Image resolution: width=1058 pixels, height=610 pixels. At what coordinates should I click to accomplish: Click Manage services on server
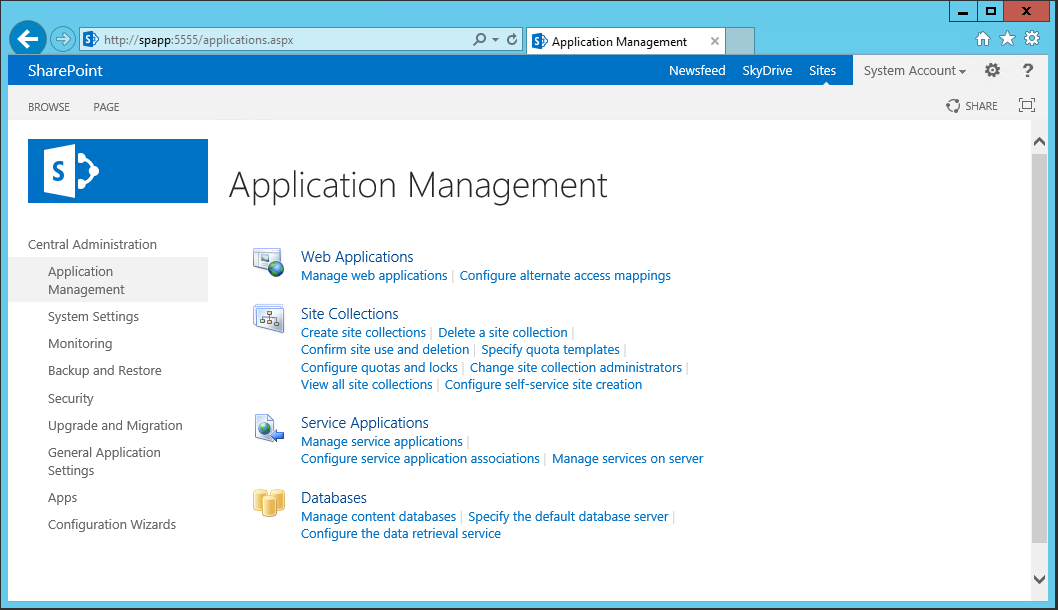point(628,458)
